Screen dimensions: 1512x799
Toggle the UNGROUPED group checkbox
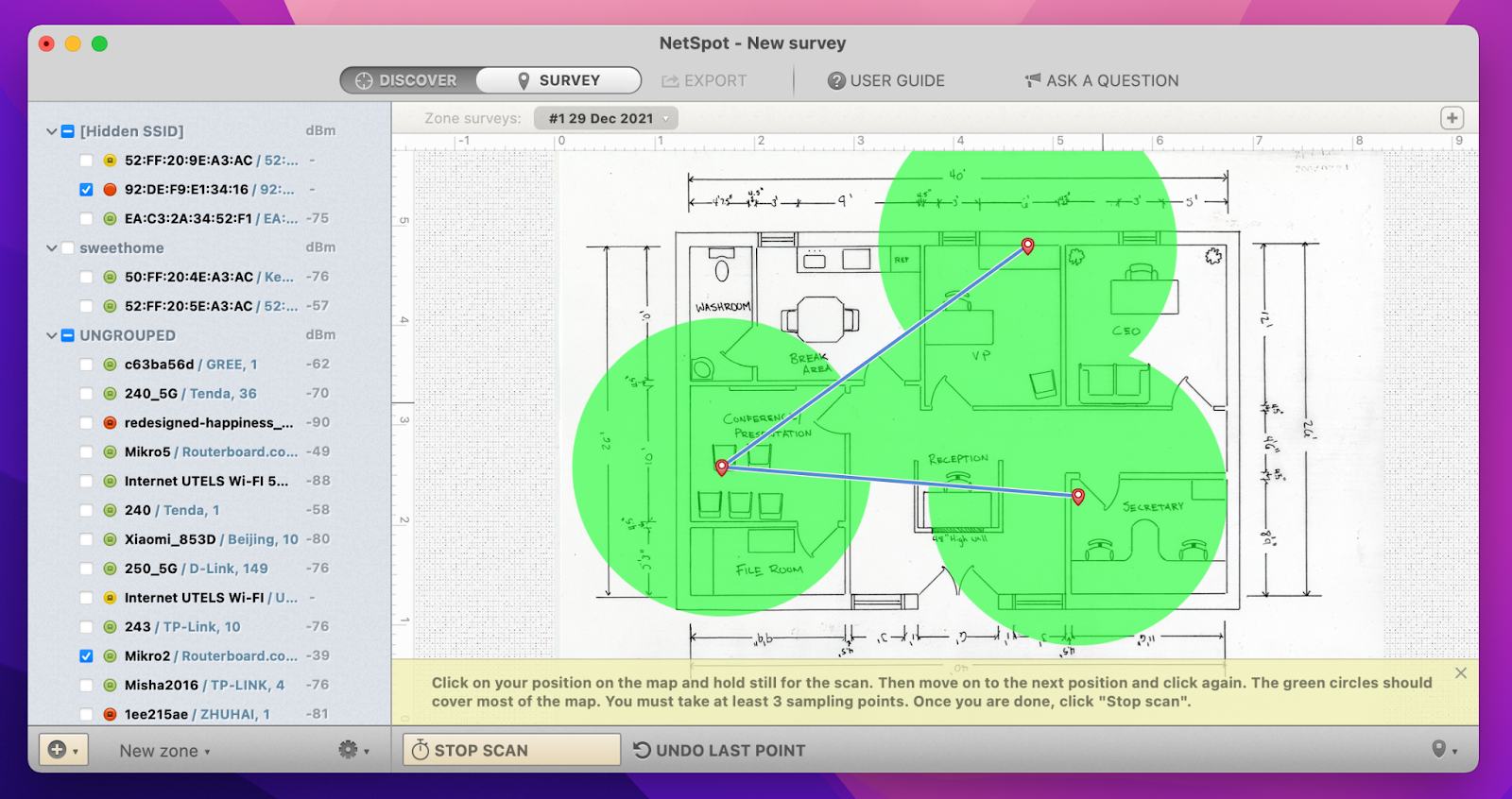click(68, 335)
